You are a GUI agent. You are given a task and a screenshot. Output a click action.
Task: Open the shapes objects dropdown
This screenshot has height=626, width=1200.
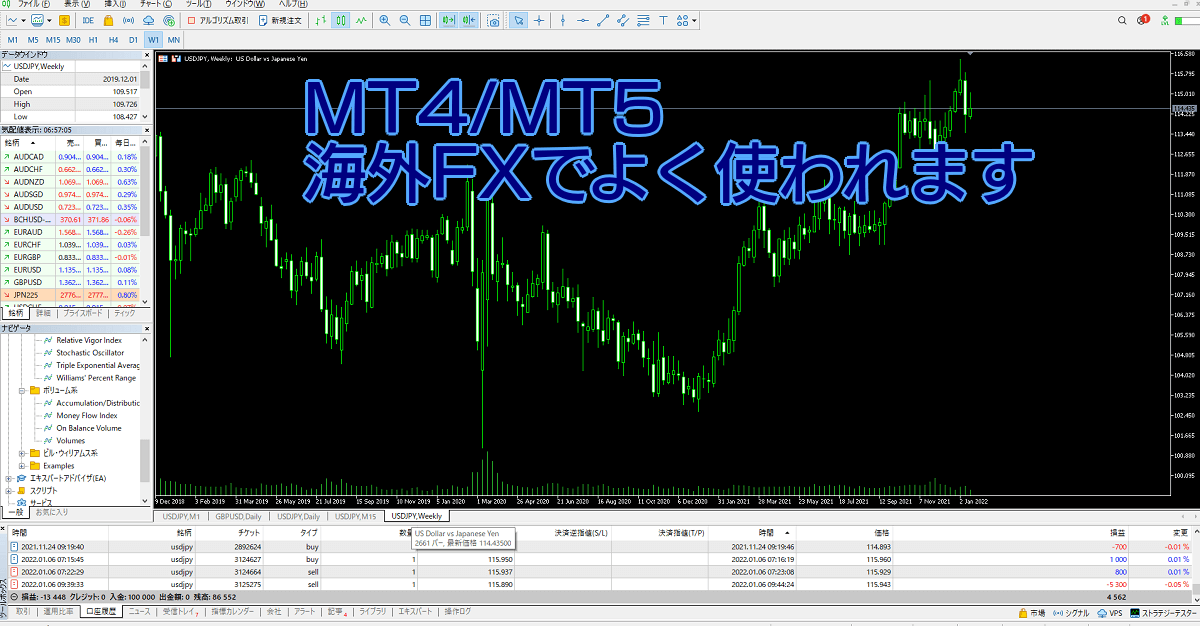694,20
